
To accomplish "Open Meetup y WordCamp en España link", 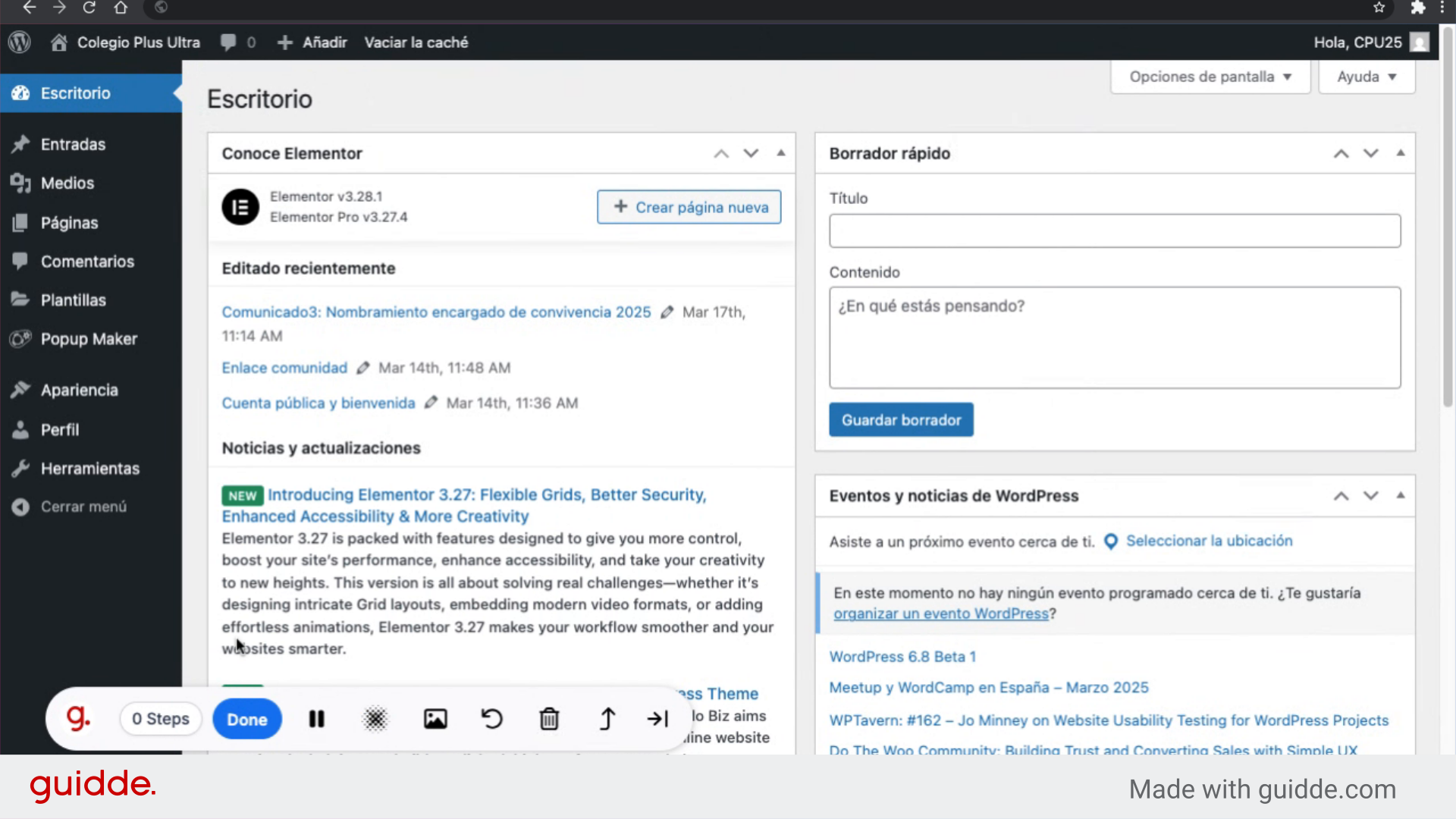I will click(989, 688).
